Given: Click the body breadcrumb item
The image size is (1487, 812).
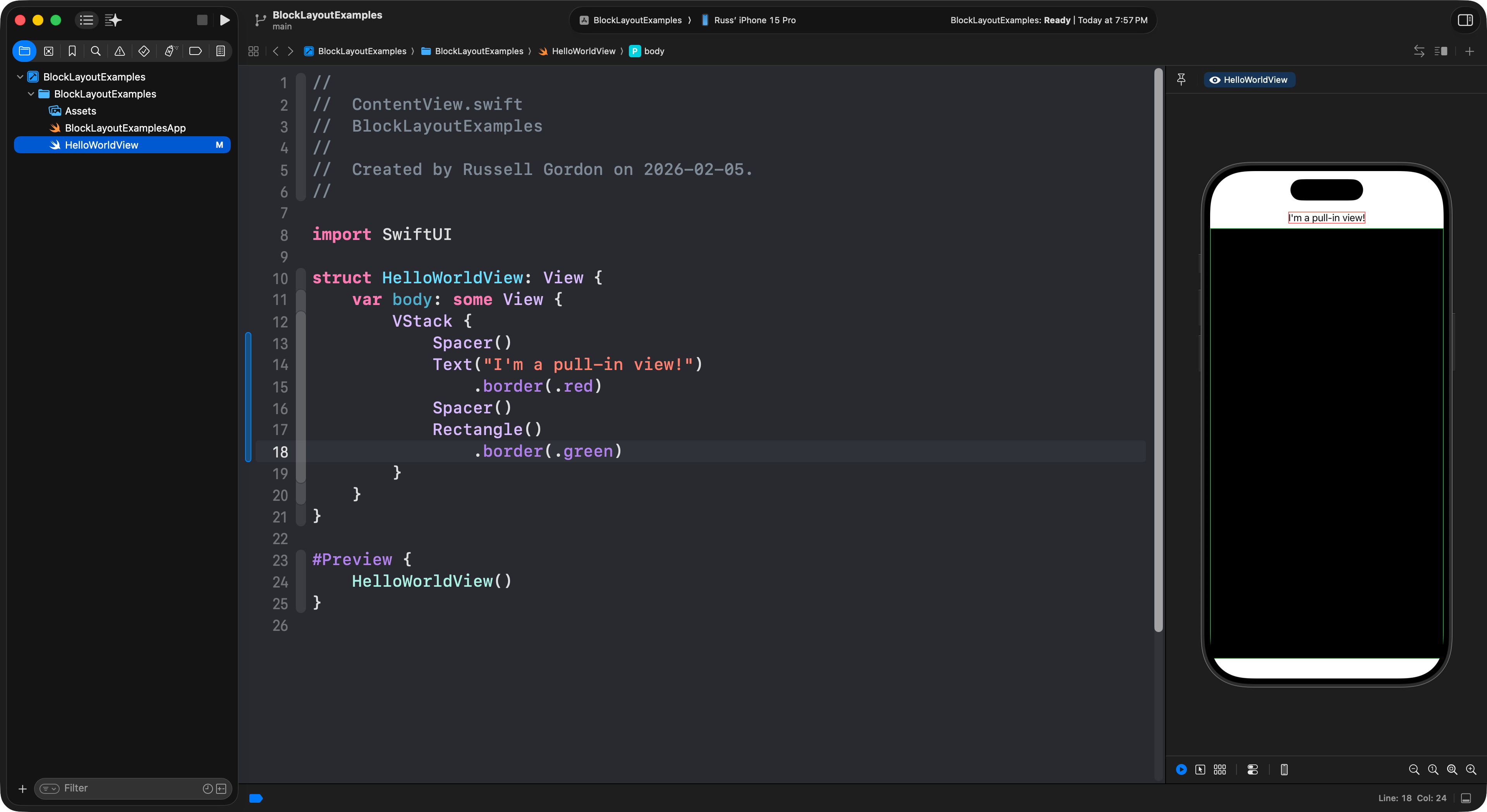Looking at the screenshot, I should [x=653, y=51].
